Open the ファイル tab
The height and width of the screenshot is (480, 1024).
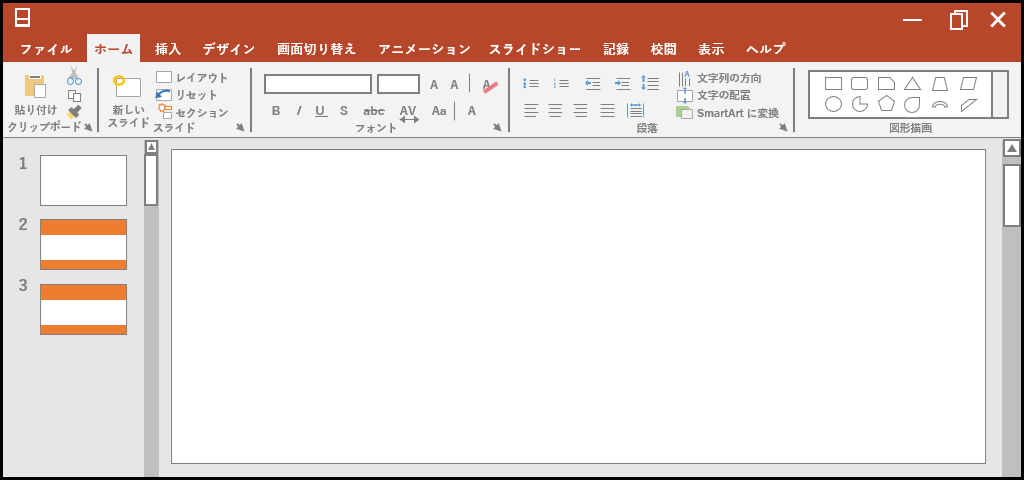click(x=46, y=49)
